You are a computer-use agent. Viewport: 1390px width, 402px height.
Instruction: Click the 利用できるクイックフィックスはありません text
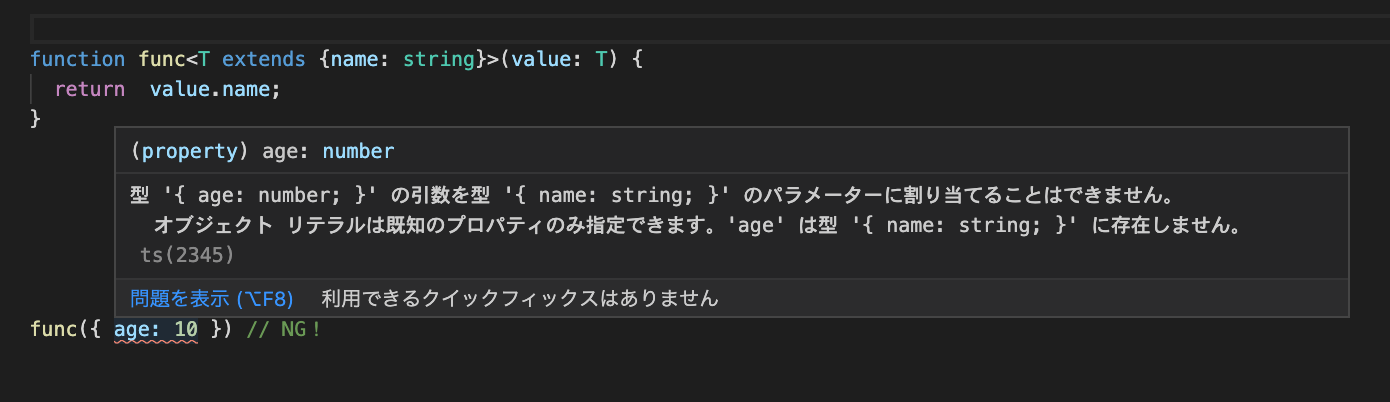(520, 298)
